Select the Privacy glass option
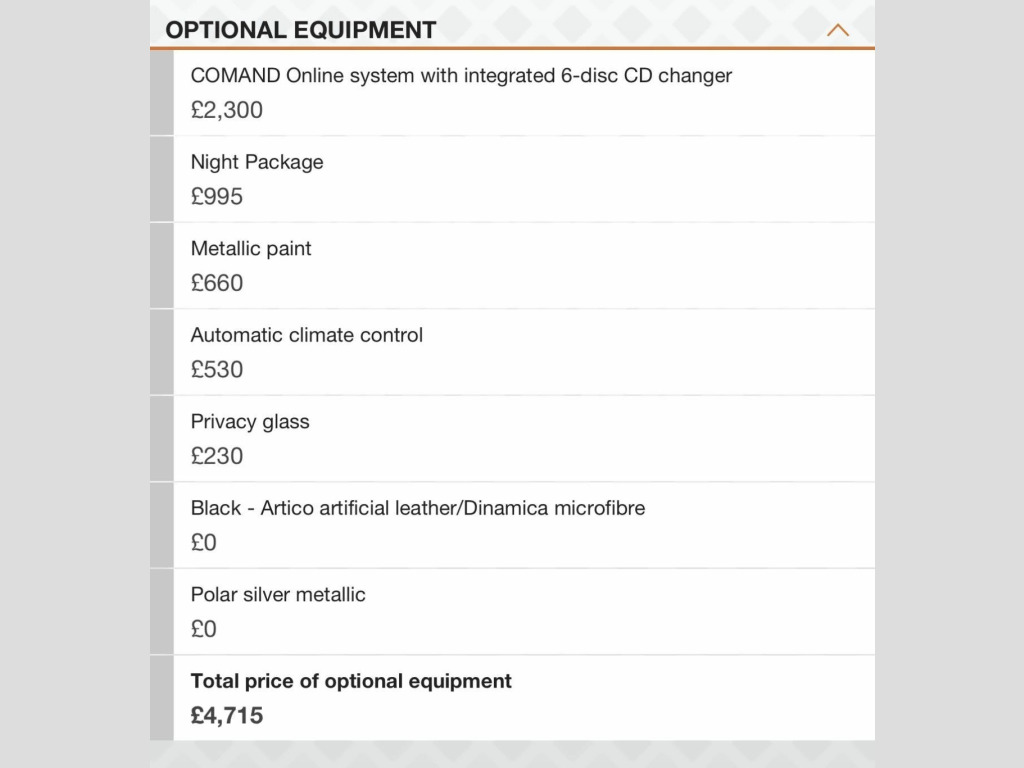The height and width of the screenshot is (768, 1024). (250, 421)
